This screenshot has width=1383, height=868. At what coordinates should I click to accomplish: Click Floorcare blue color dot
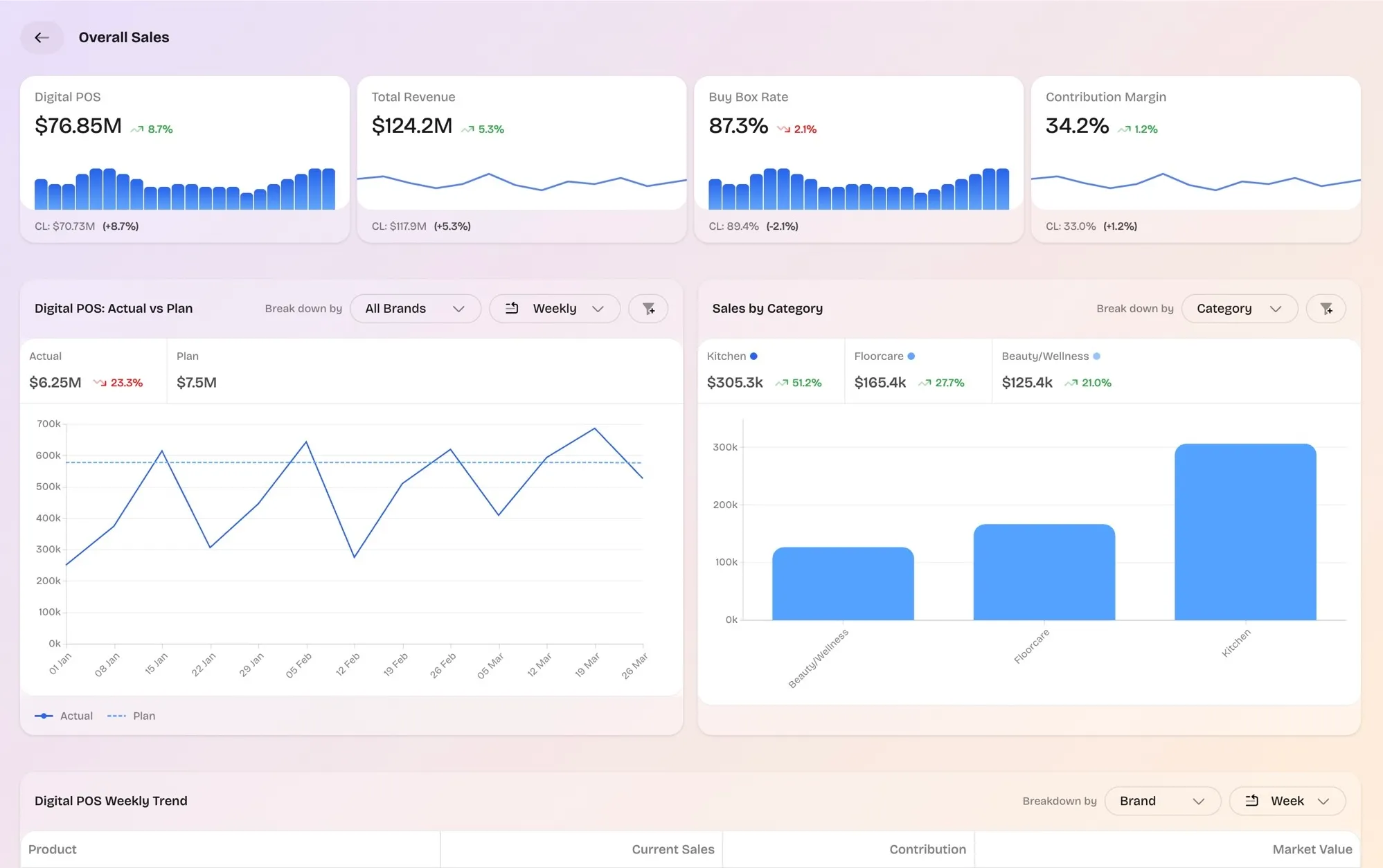pyautogui.click(x=911, y=356)
